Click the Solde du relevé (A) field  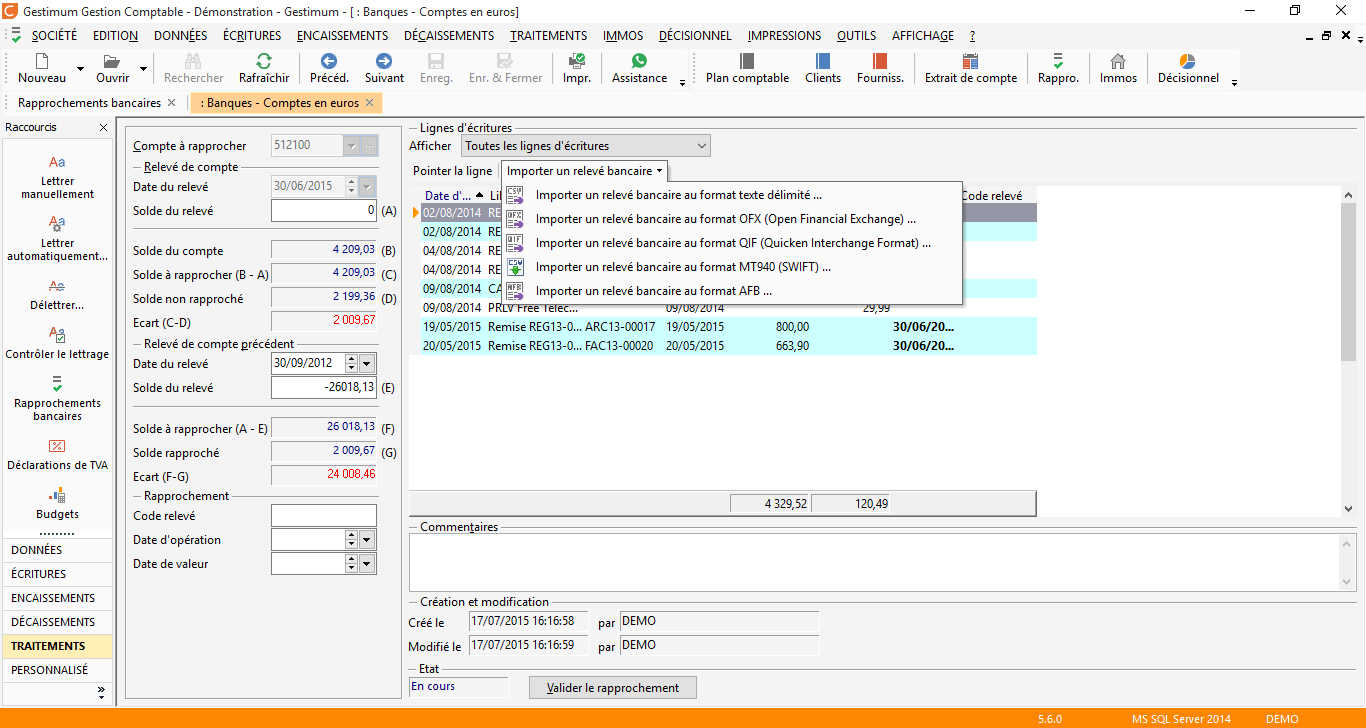coord(324,211)
